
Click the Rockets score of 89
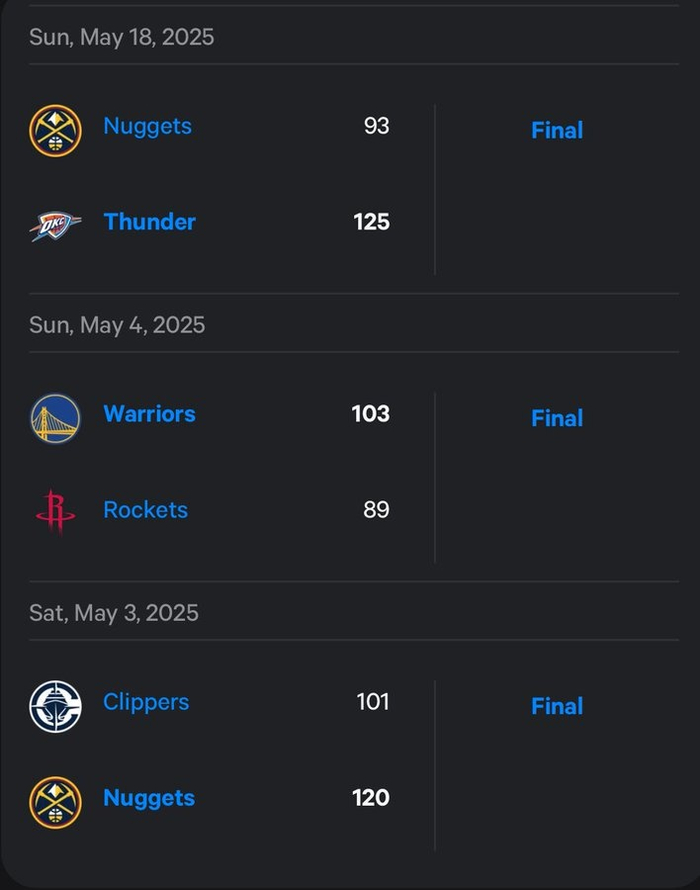[376, 510]
